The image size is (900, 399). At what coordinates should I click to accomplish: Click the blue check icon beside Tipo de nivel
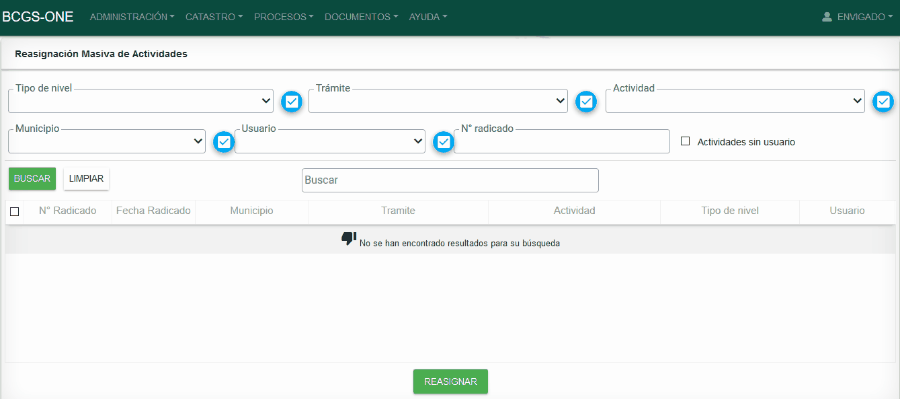click(x=292, y=102)
